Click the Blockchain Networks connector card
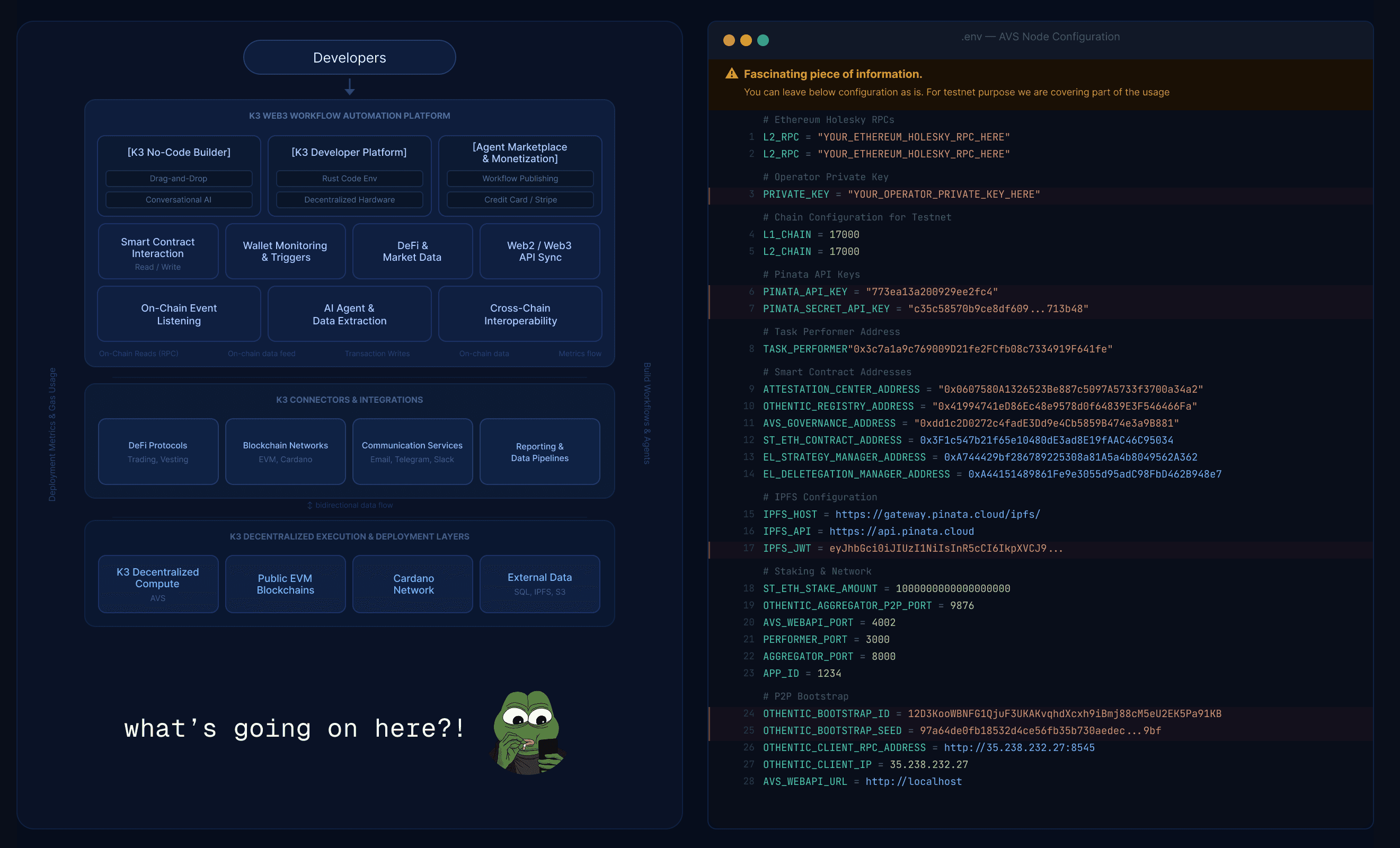 tap(285, 452)
